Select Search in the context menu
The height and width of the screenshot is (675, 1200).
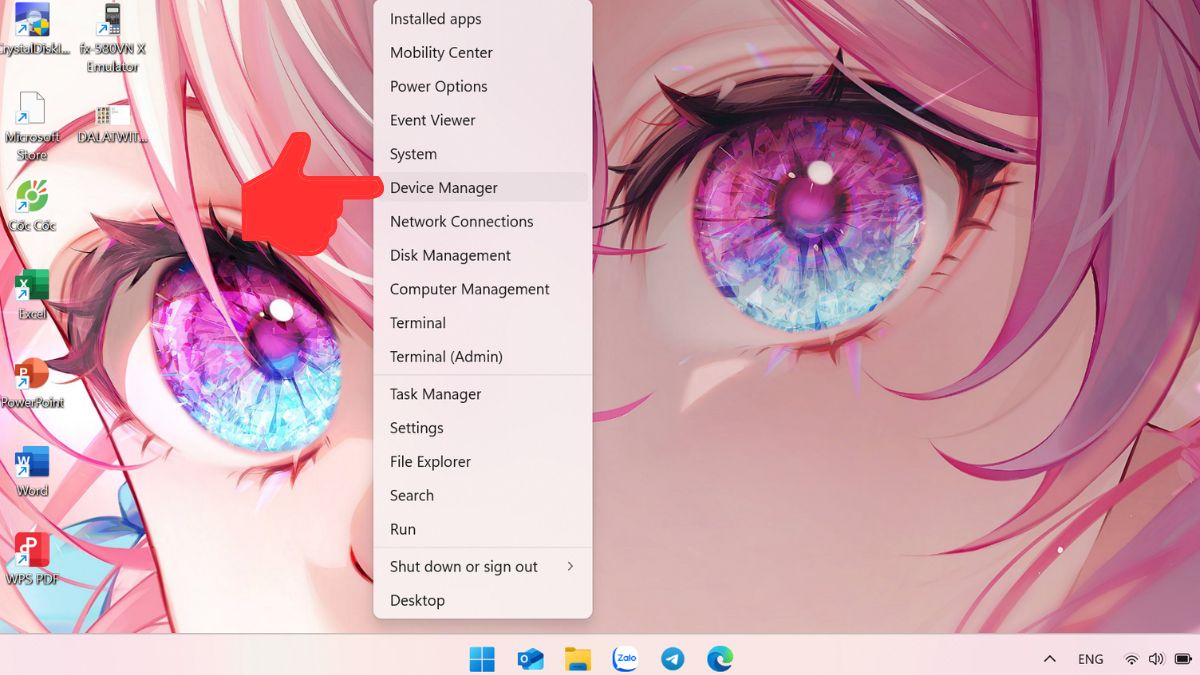483,495
